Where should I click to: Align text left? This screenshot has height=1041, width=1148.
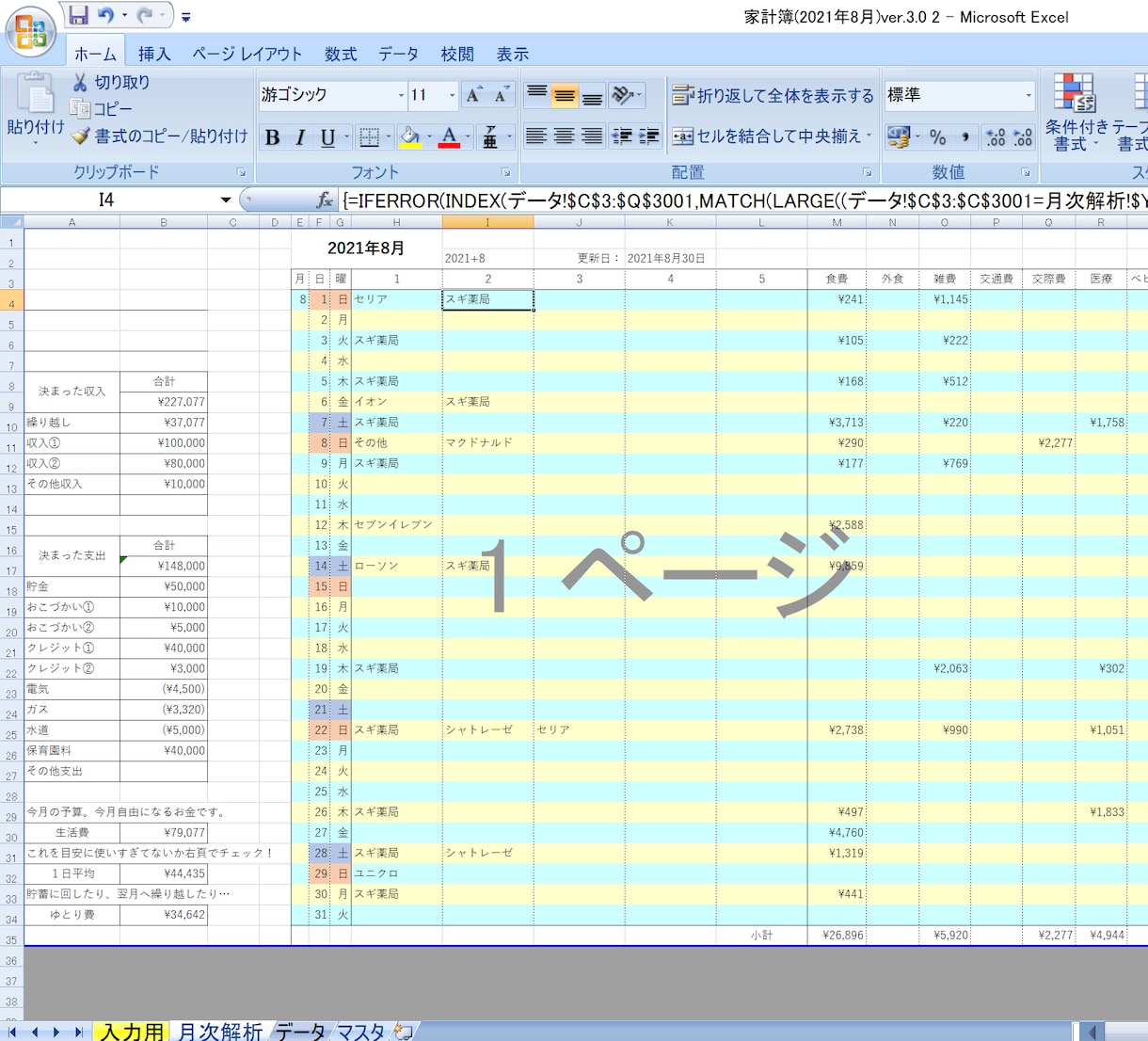pos(536,136)
